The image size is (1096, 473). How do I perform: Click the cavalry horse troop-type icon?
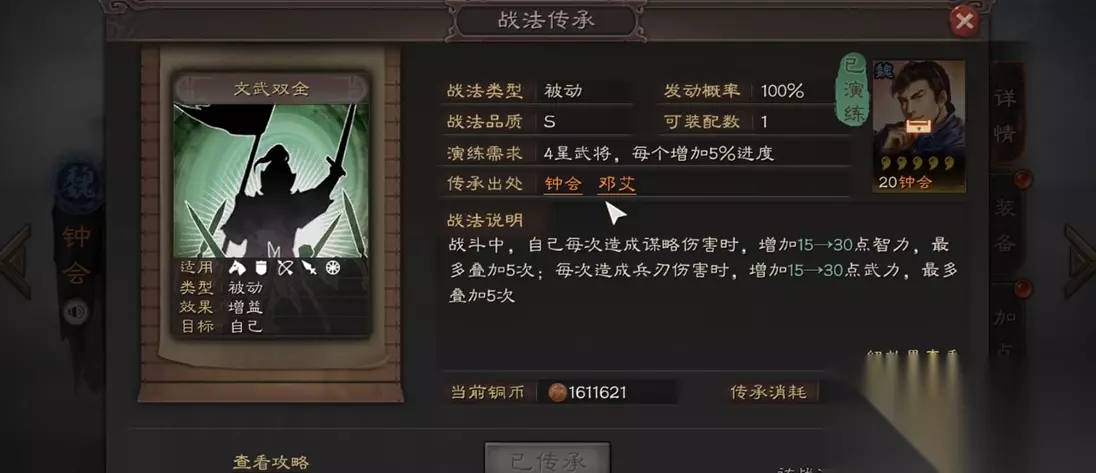pos(237,268)
